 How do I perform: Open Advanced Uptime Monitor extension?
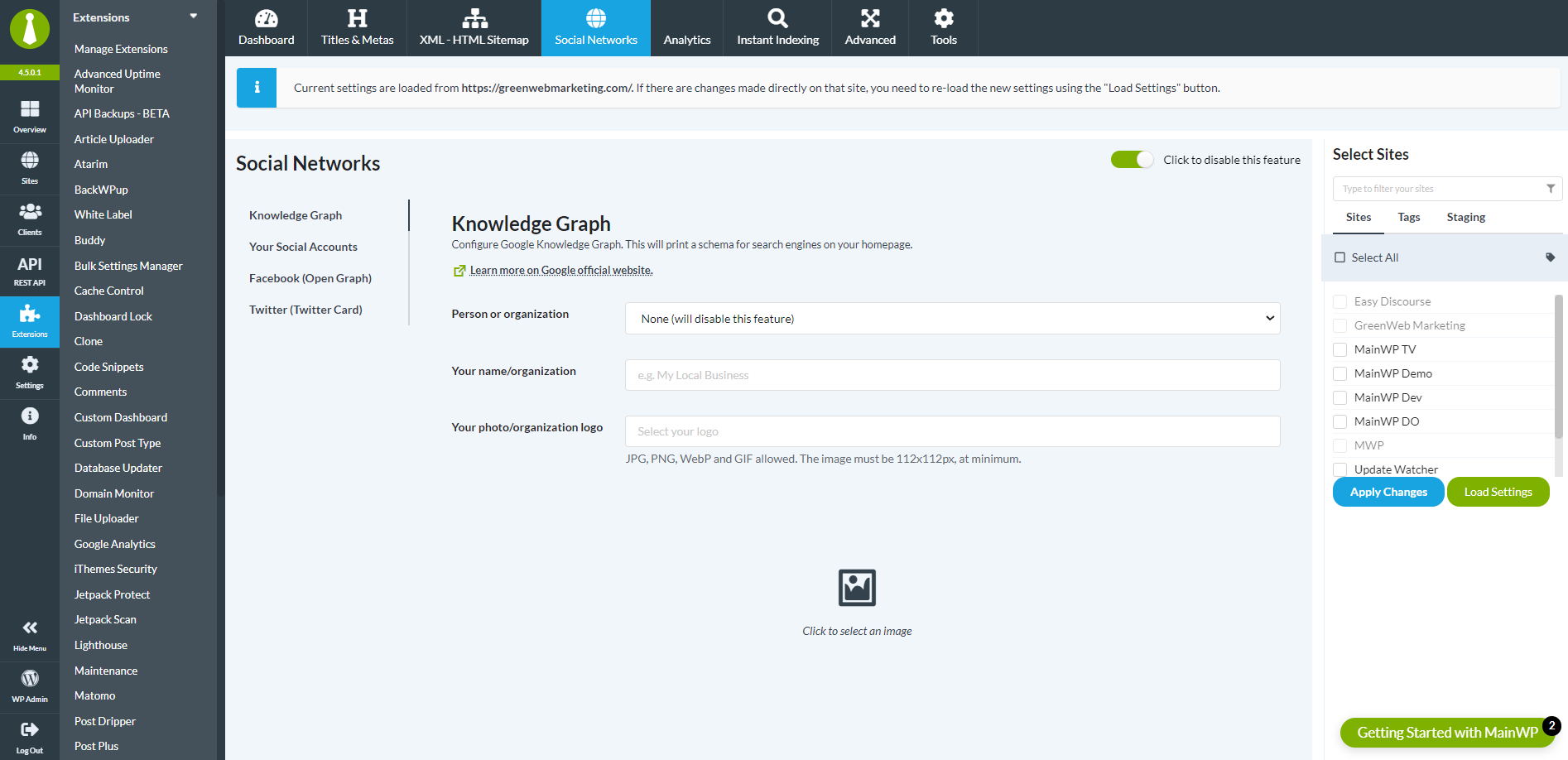[118, 81]
